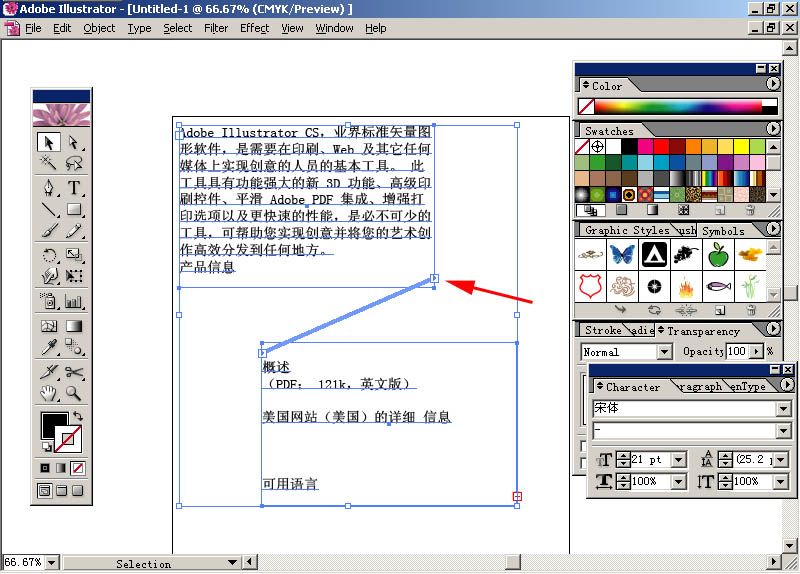The image size is (800, 574).
Task: Select the Blend tool
Action: click(x=74, y=347)
